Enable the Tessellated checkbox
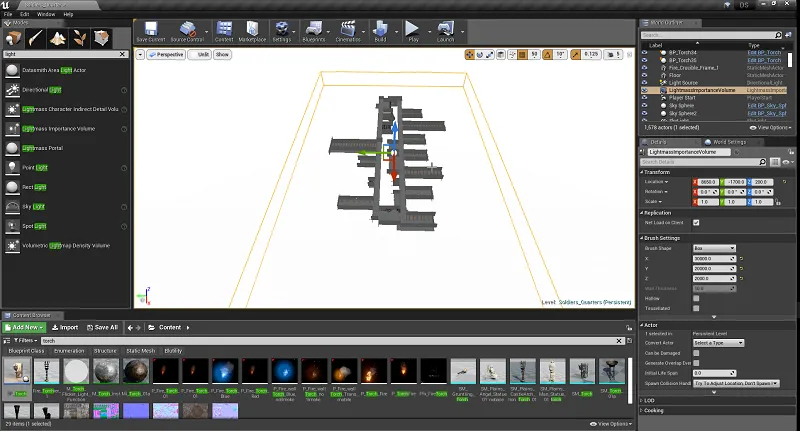The width and height of the screenshot is (800, 431). click(x=696, y=308)
